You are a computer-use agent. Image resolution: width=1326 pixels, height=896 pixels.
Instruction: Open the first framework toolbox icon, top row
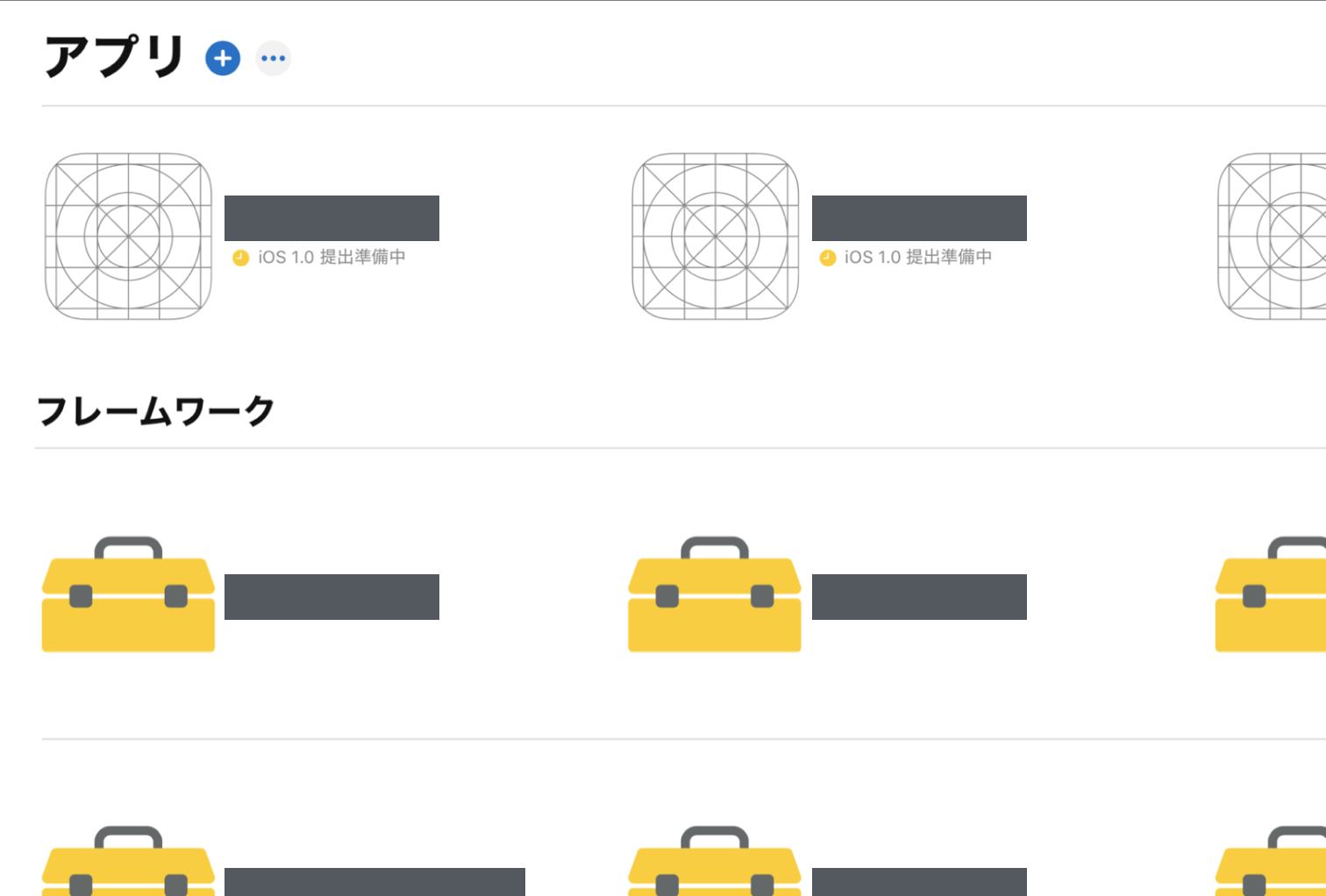click(128, 594)
